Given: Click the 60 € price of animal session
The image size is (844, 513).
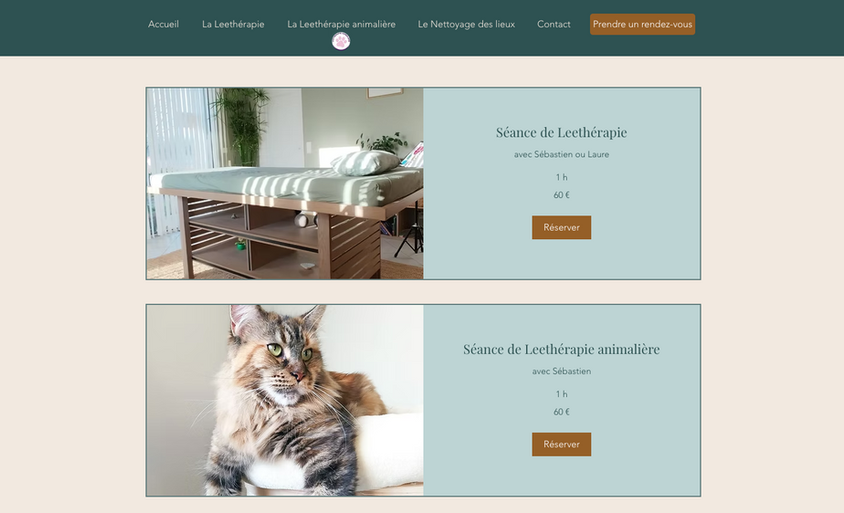Looking at the screenshot, I should [561, 412].
